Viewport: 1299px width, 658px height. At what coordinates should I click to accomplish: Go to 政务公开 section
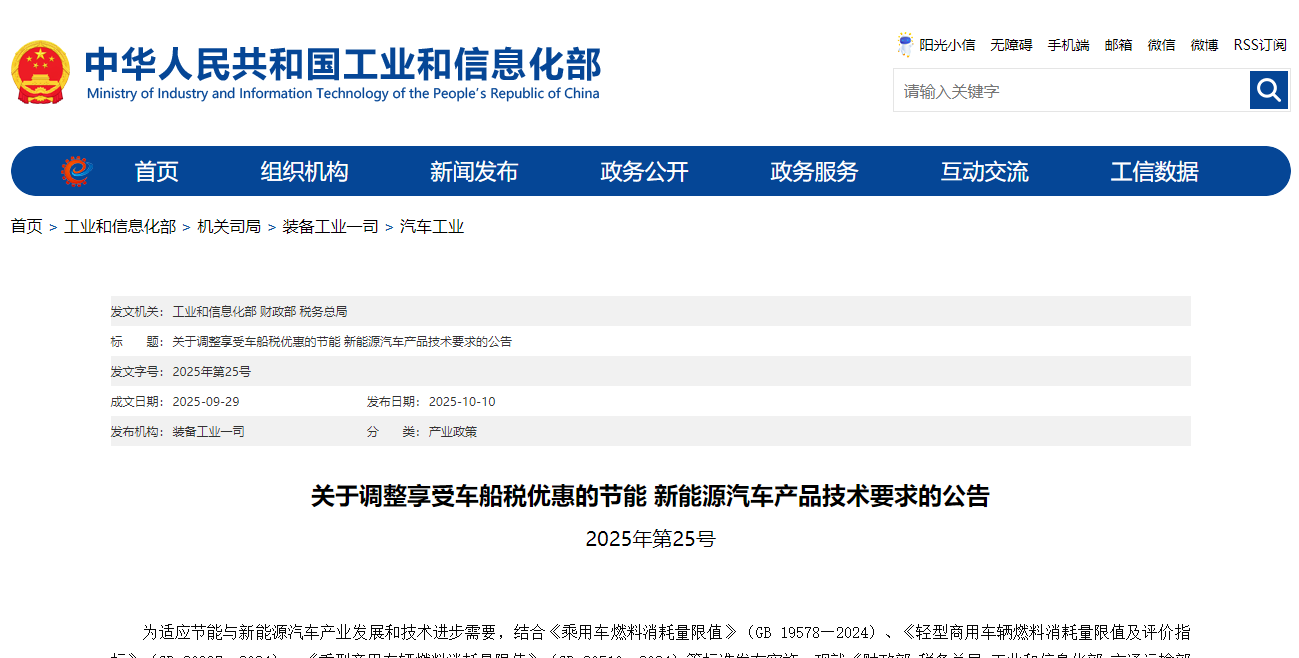tap(644, 172)
